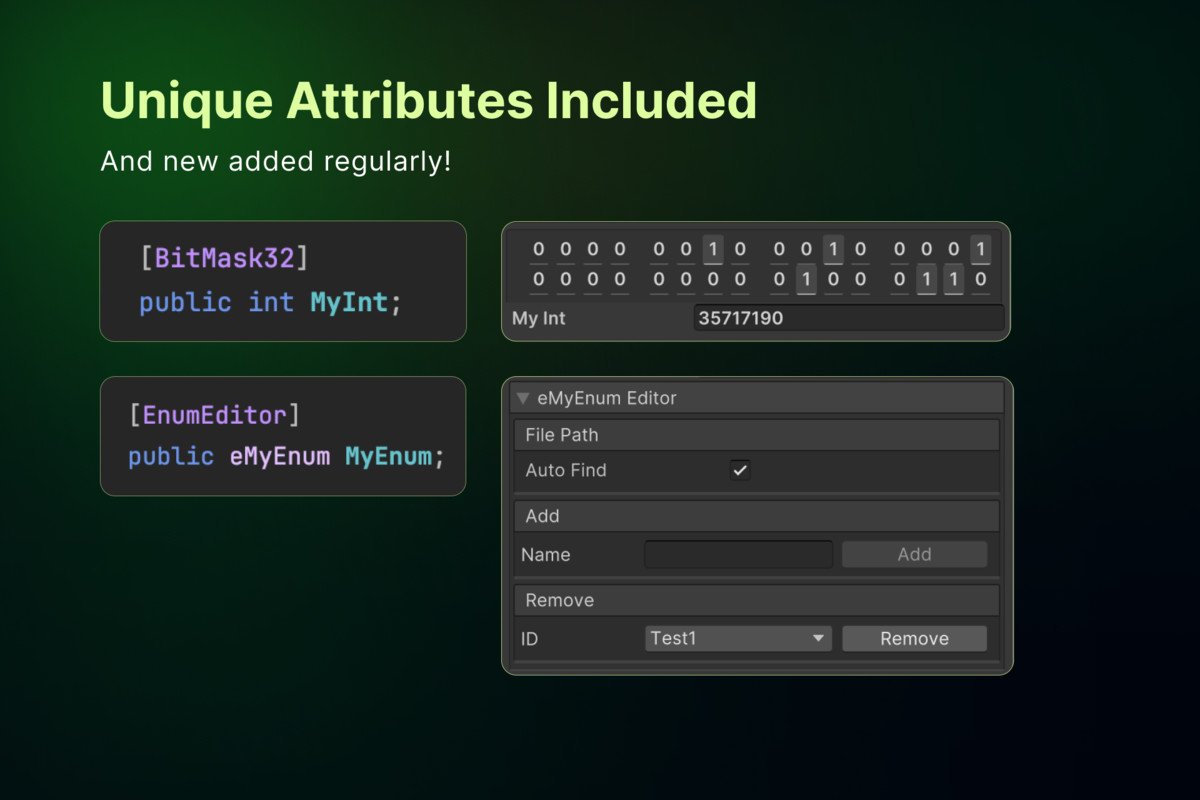Open the ID dropdown showing Test1
Screen dimensions: 1200x800
click(x=739, y=638)
